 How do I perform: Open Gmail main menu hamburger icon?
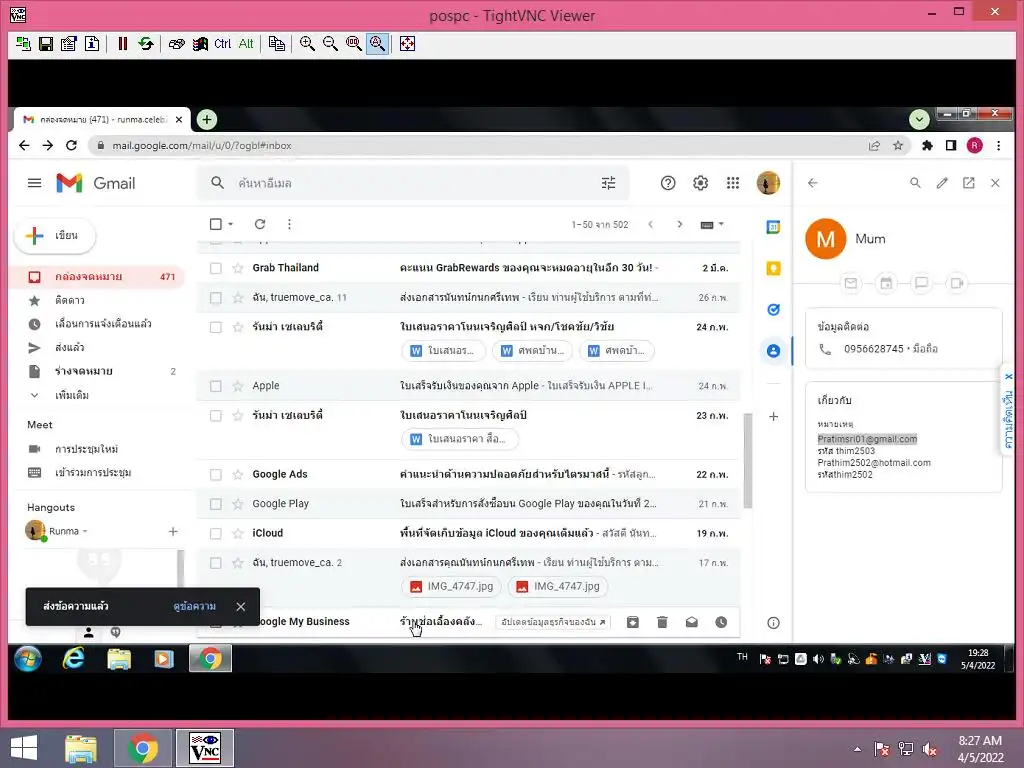click(x=35, y=183)
